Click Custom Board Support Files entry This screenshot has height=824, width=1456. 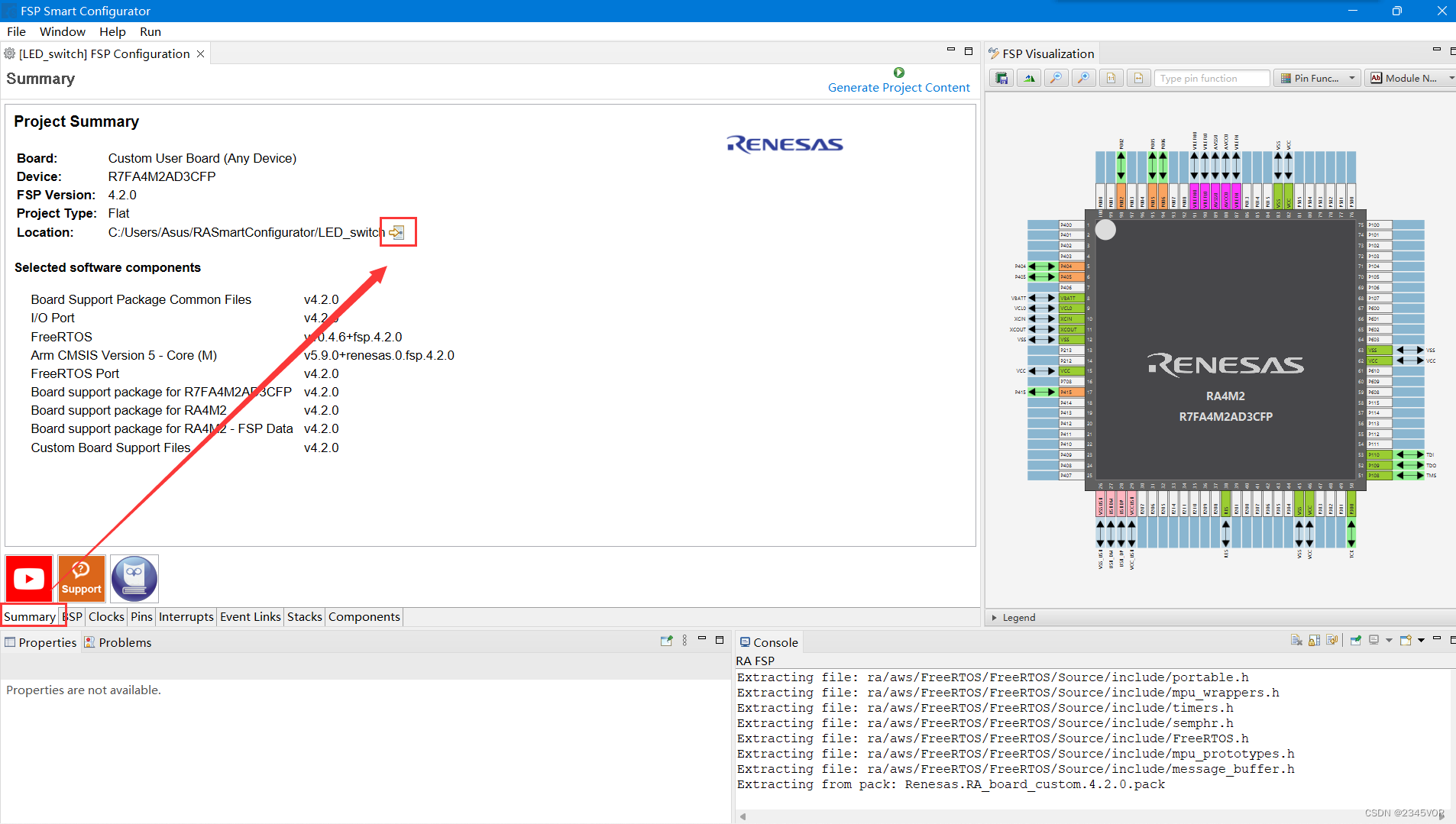(x=110, y=448)
